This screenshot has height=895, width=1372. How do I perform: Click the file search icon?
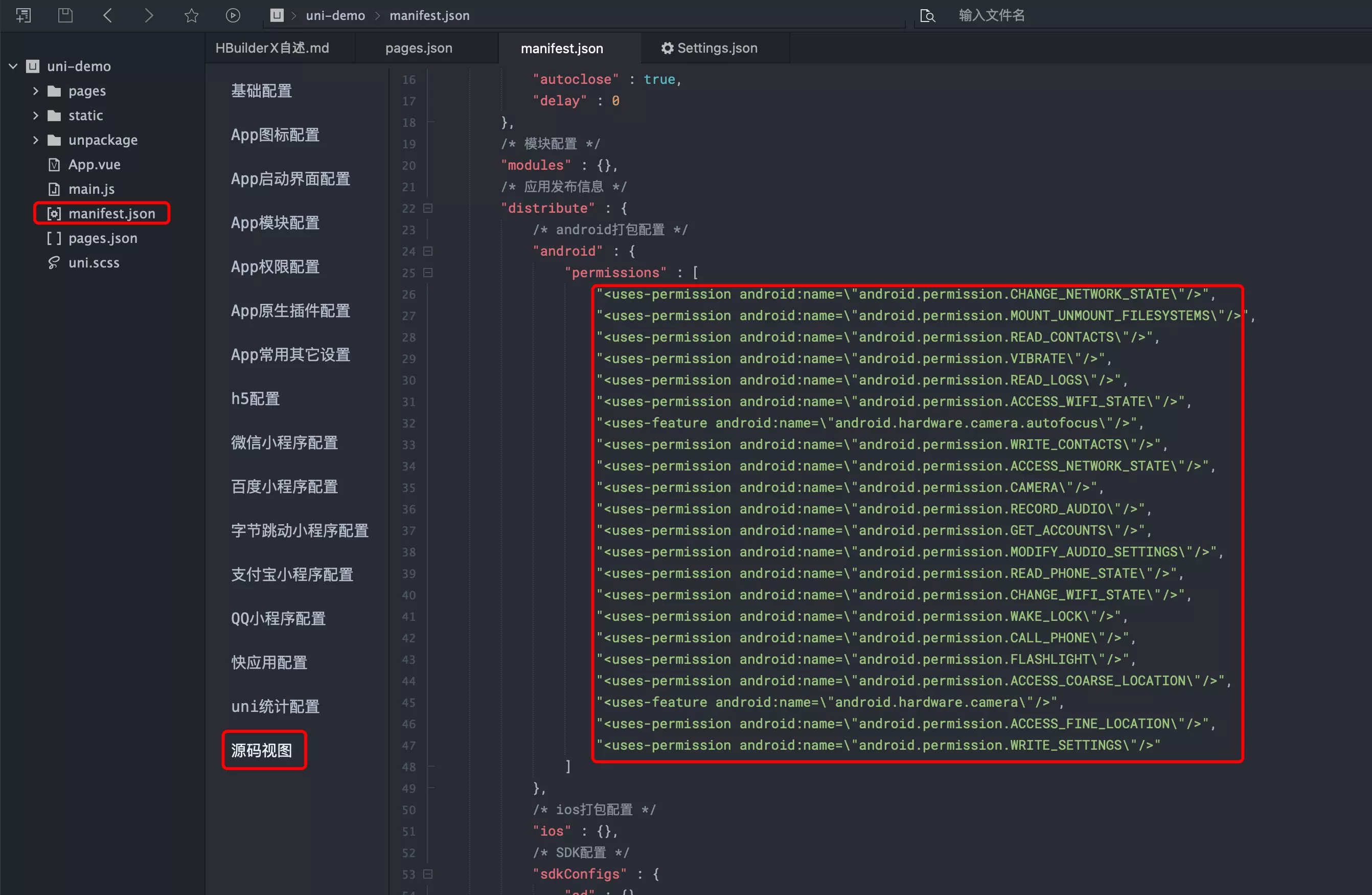tap(927, 15)
